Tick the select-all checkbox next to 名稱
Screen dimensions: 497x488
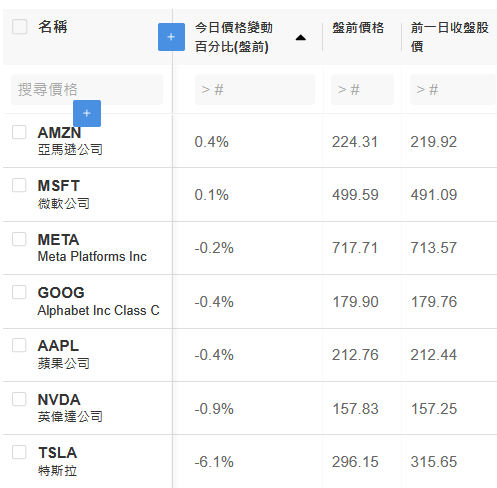point(19,27)
